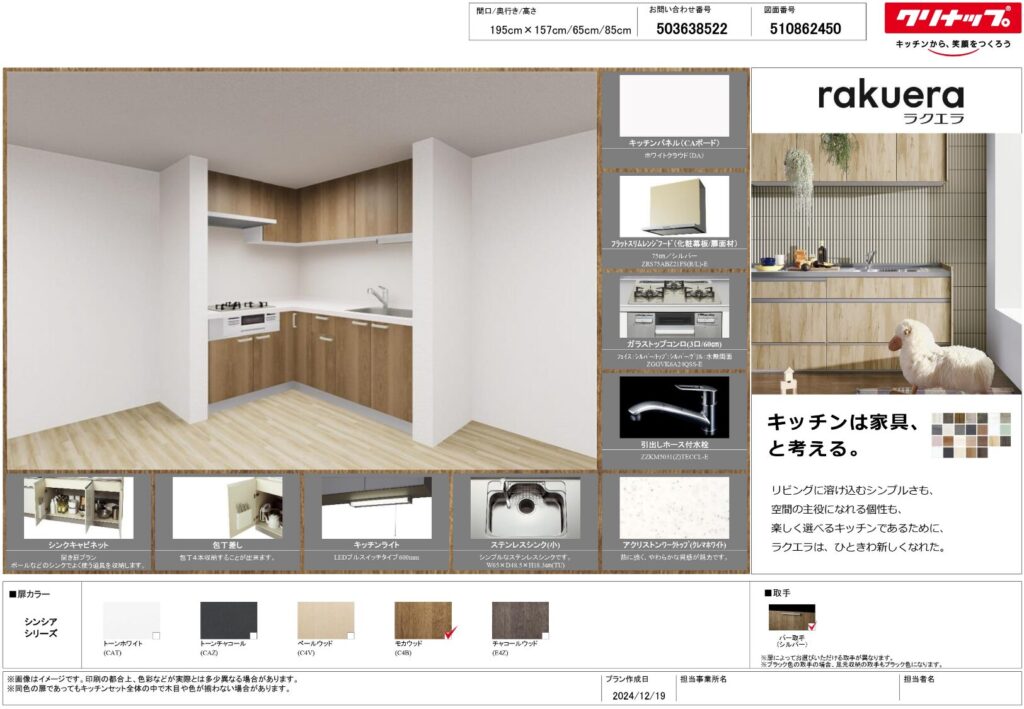Select the kitchen light LED thumbnail
The image size is (1024, 709).
(376, 507)
